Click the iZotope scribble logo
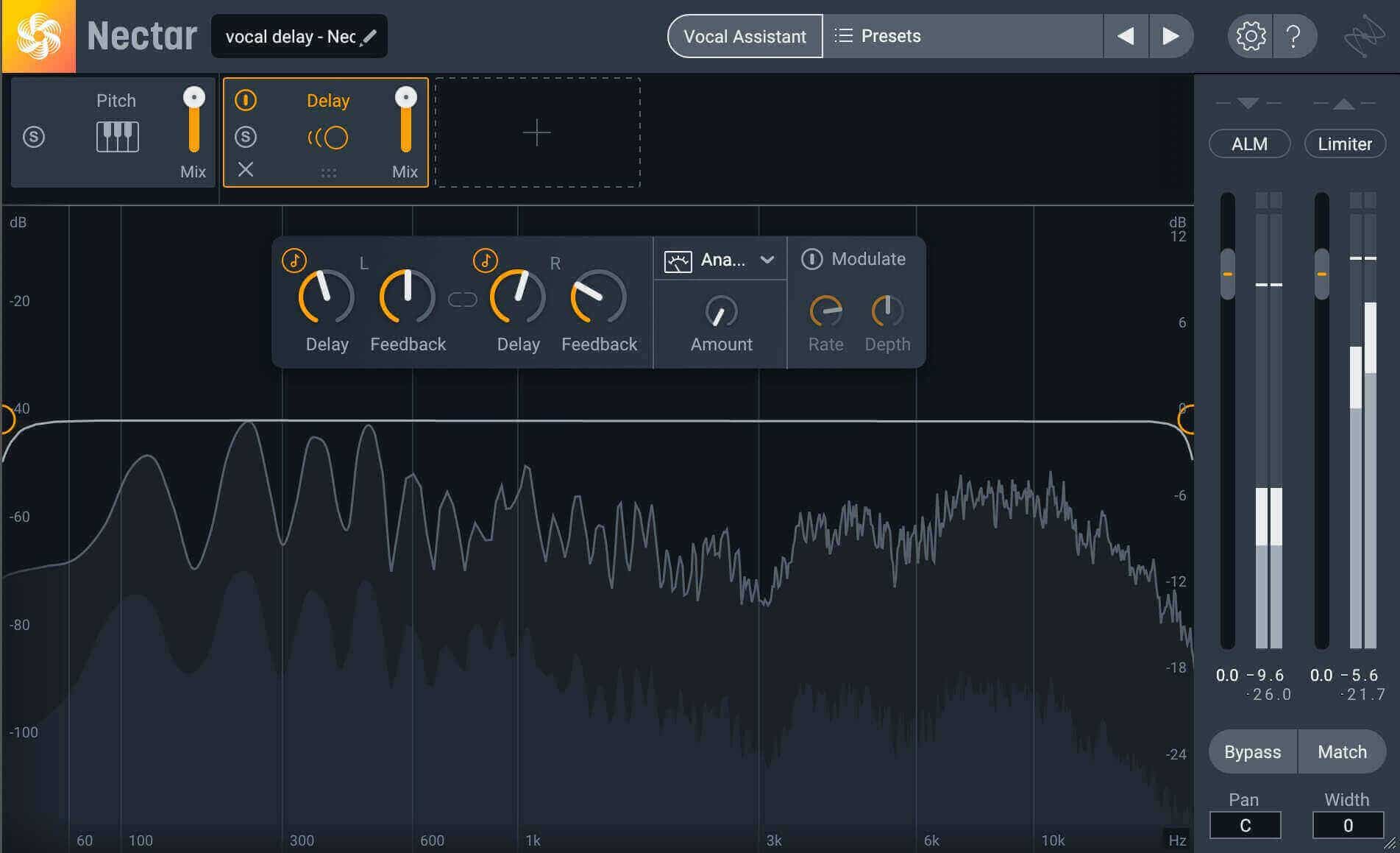Image resolution: width=1400 pixels, height=853 pixels. tap(1363, 36)
